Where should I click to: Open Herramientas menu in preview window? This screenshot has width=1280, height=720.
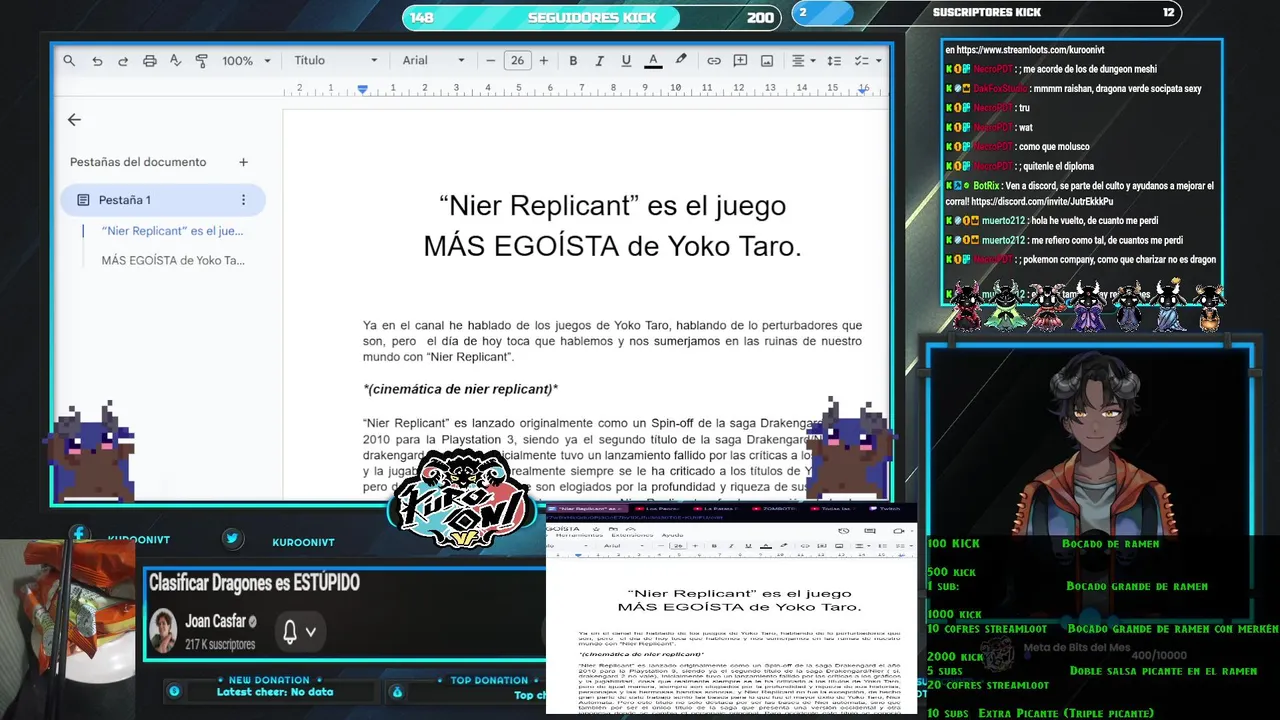(x=580, y=535)
